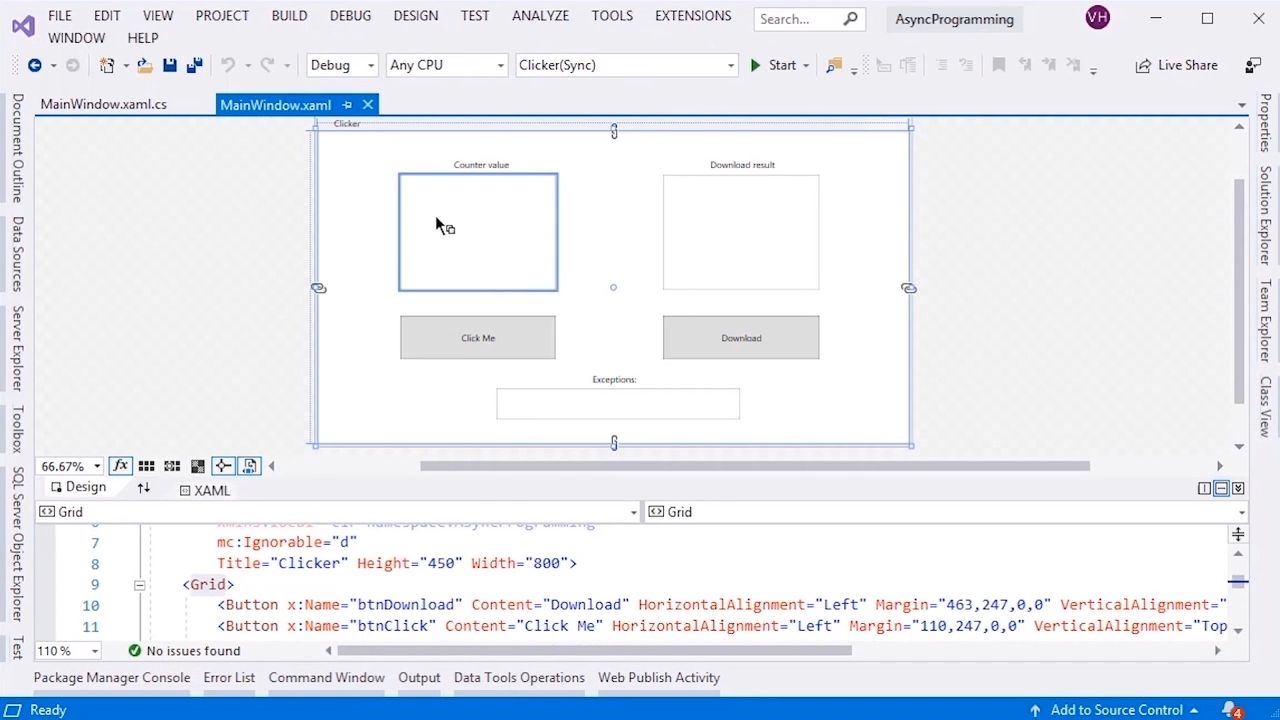This screenshot has width=1280, height=720.
Task: Click the search magnifier icon
Action: click(851, 18)
